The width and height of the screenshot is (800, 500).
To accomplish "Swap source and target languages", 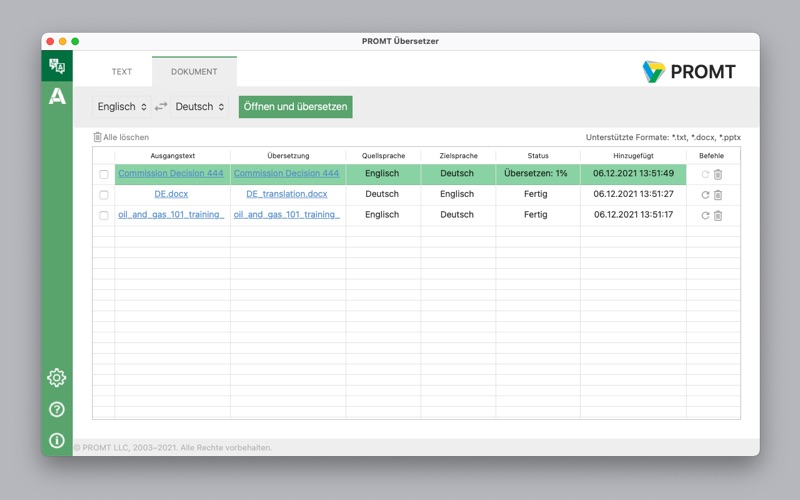I will tap(161, 107).
